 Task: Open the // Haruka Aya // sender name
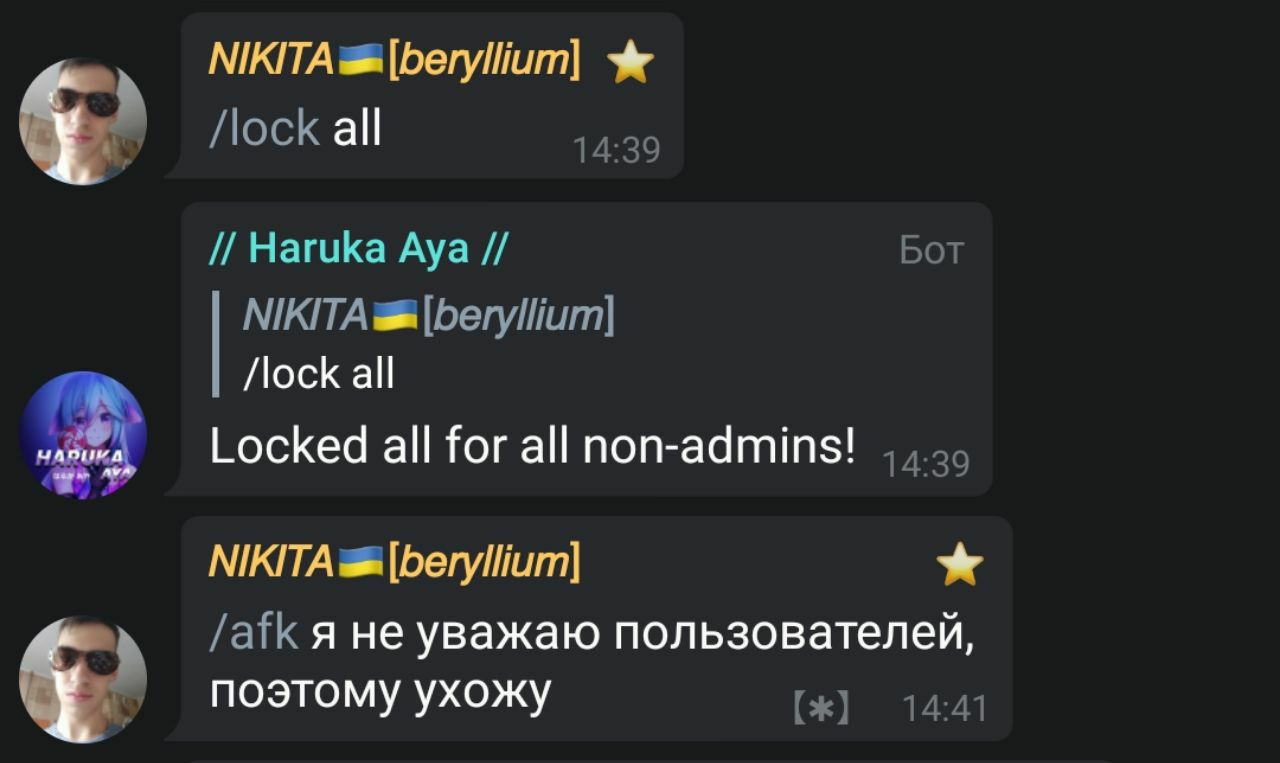(358, 248)
